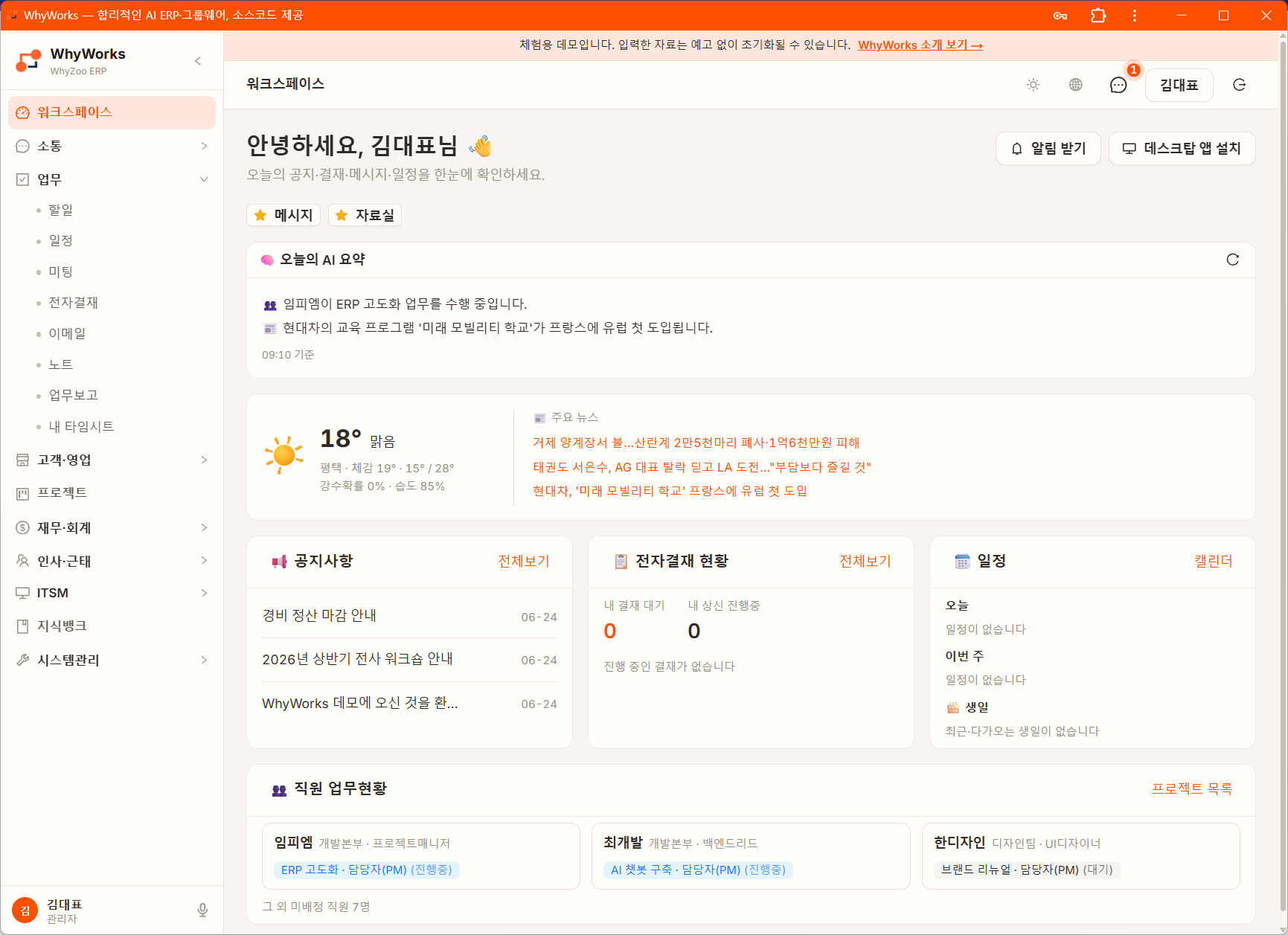Collapse the 업무 menu
The image size is (1288, 935).
[x=112, y=179]
